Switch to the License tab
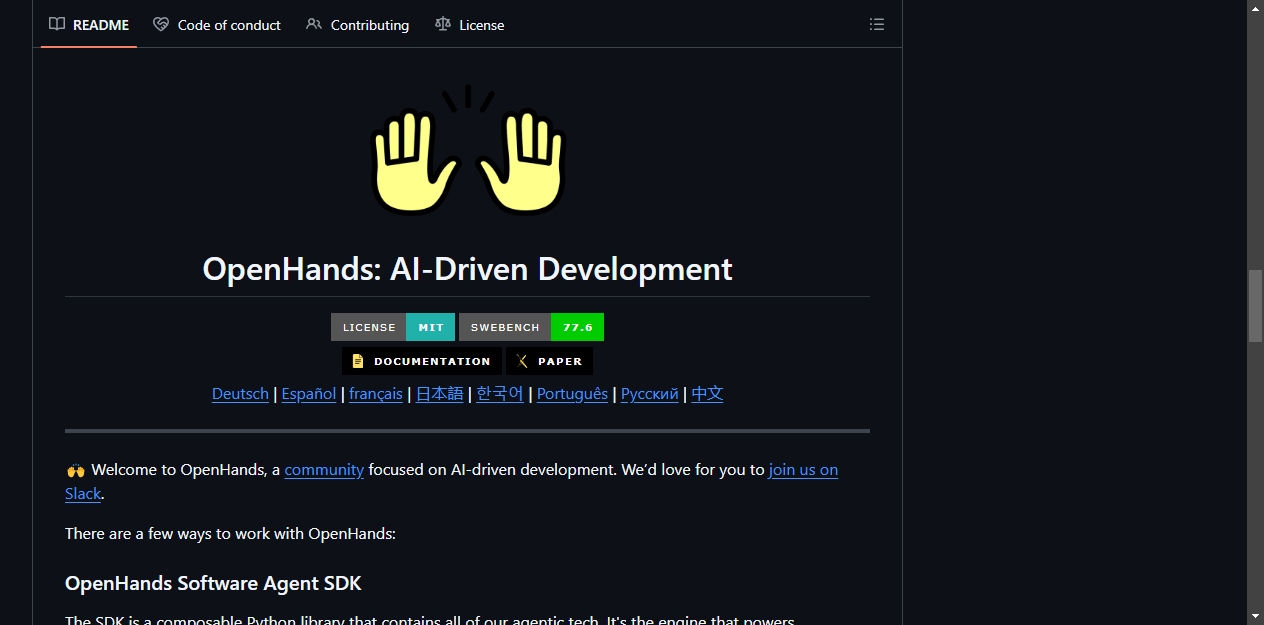The image size is (1264, 625). [470, 25]
